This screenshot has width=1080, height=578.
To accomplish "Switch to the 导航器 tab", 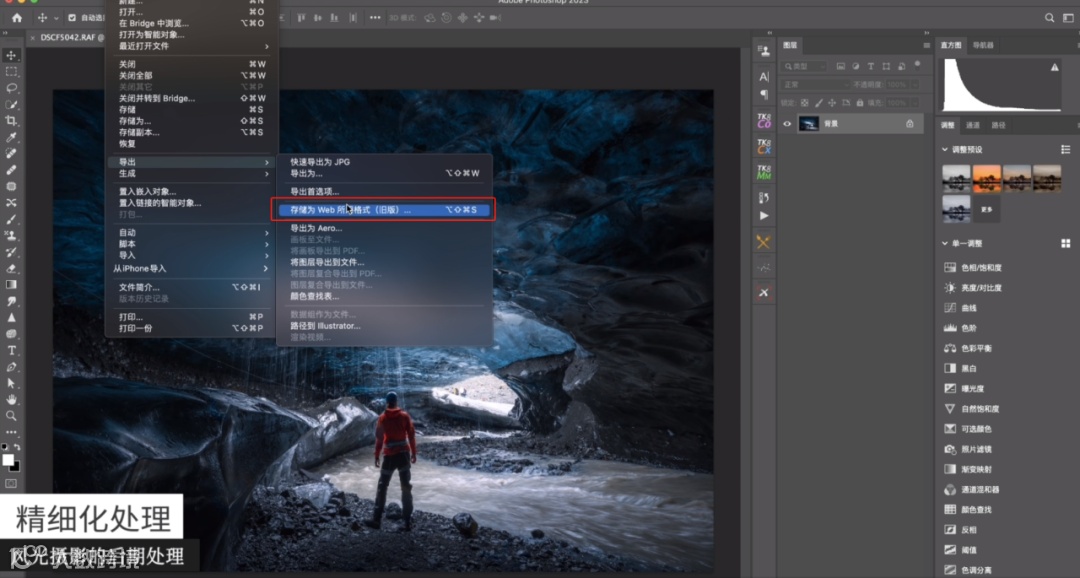I will point(983,45).
